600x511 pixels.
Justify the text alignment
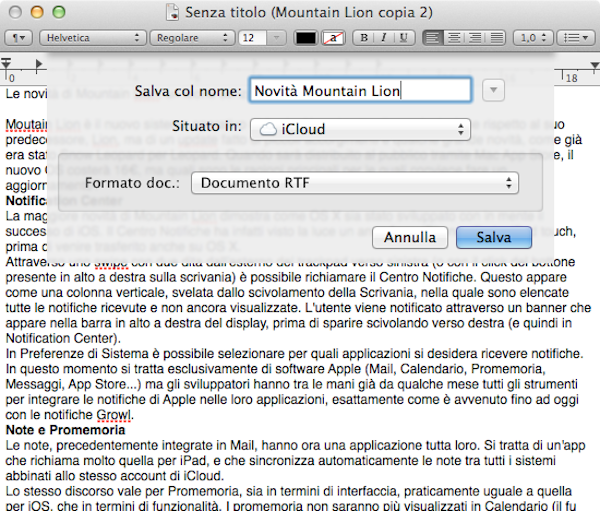pos(496,38)
